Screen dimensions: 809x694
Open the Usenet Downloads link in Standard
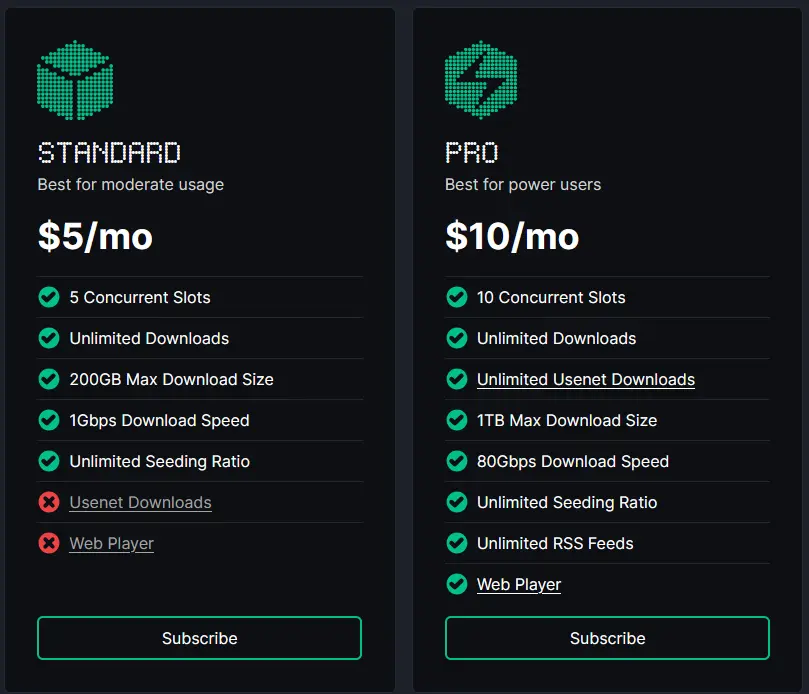[140, 502]
